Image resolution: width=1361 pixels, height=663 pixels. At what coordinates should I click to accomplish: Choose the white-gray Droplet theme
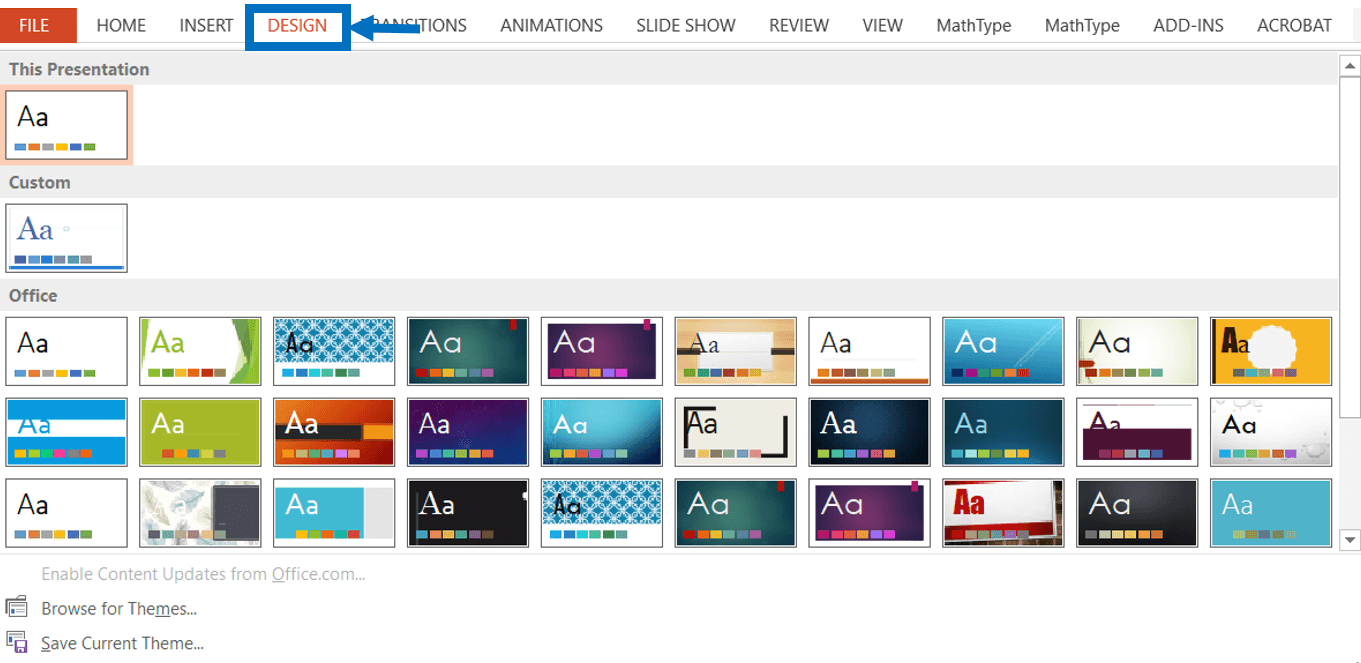pyautogui.click(x=1272, y=432)
